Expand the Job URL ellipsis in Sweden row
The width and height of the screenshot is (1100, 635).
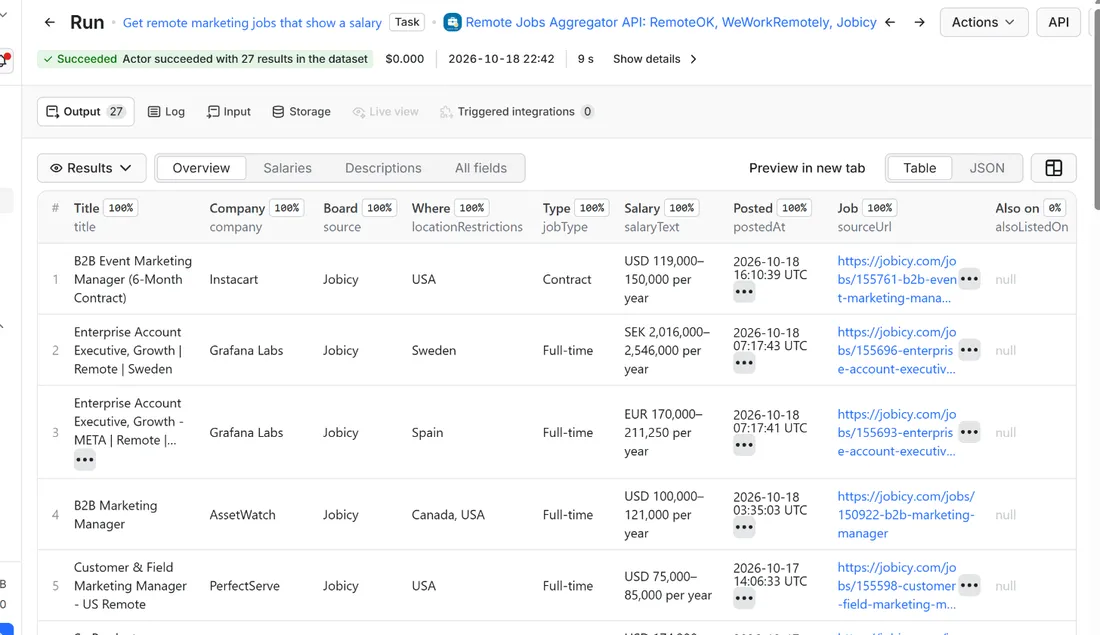(x=969, y=350)
